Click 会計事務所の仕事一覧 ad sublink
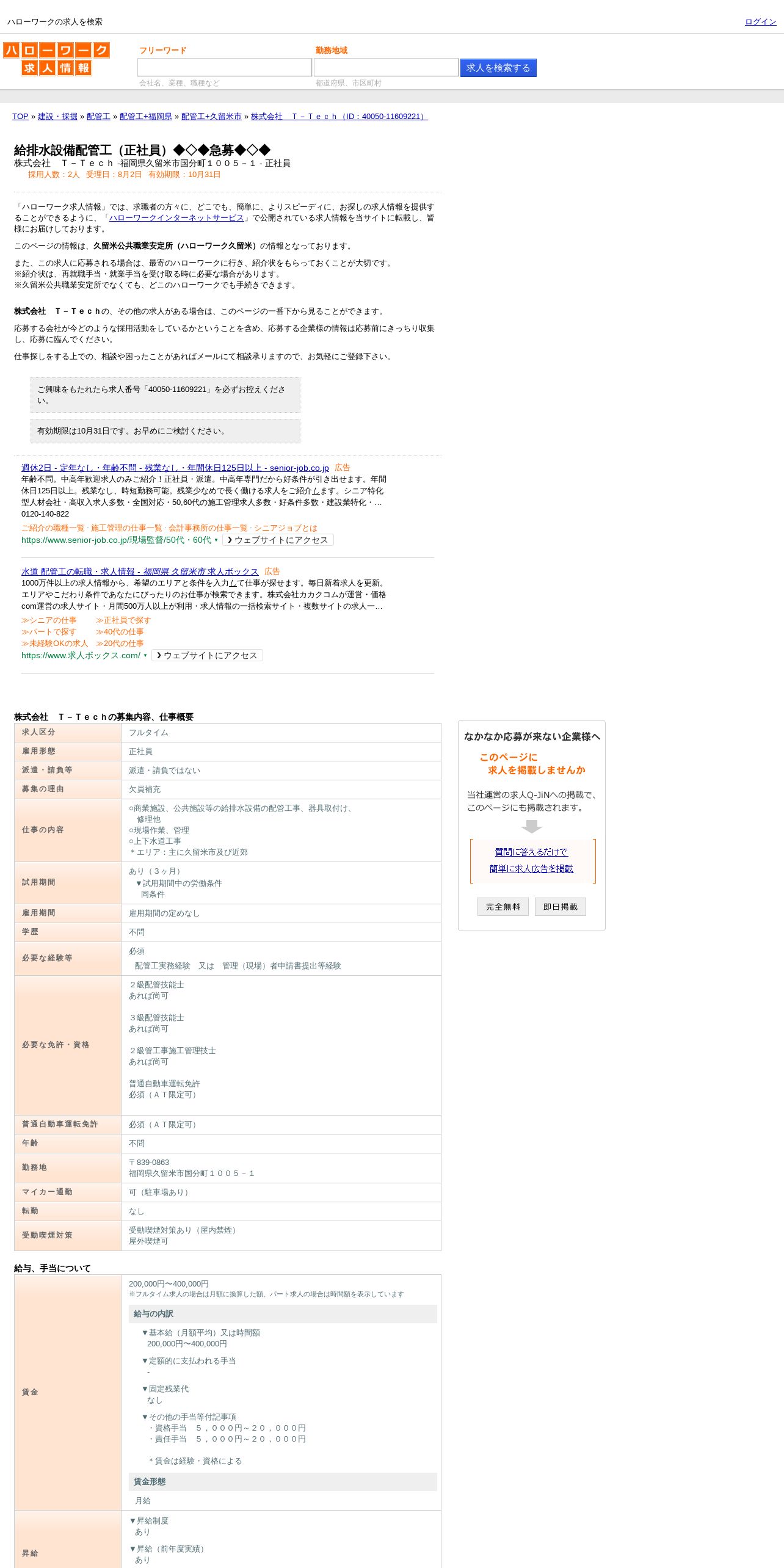Viewport: 784px width, 1568px height. pyautogui.click(x=208, y=528)
